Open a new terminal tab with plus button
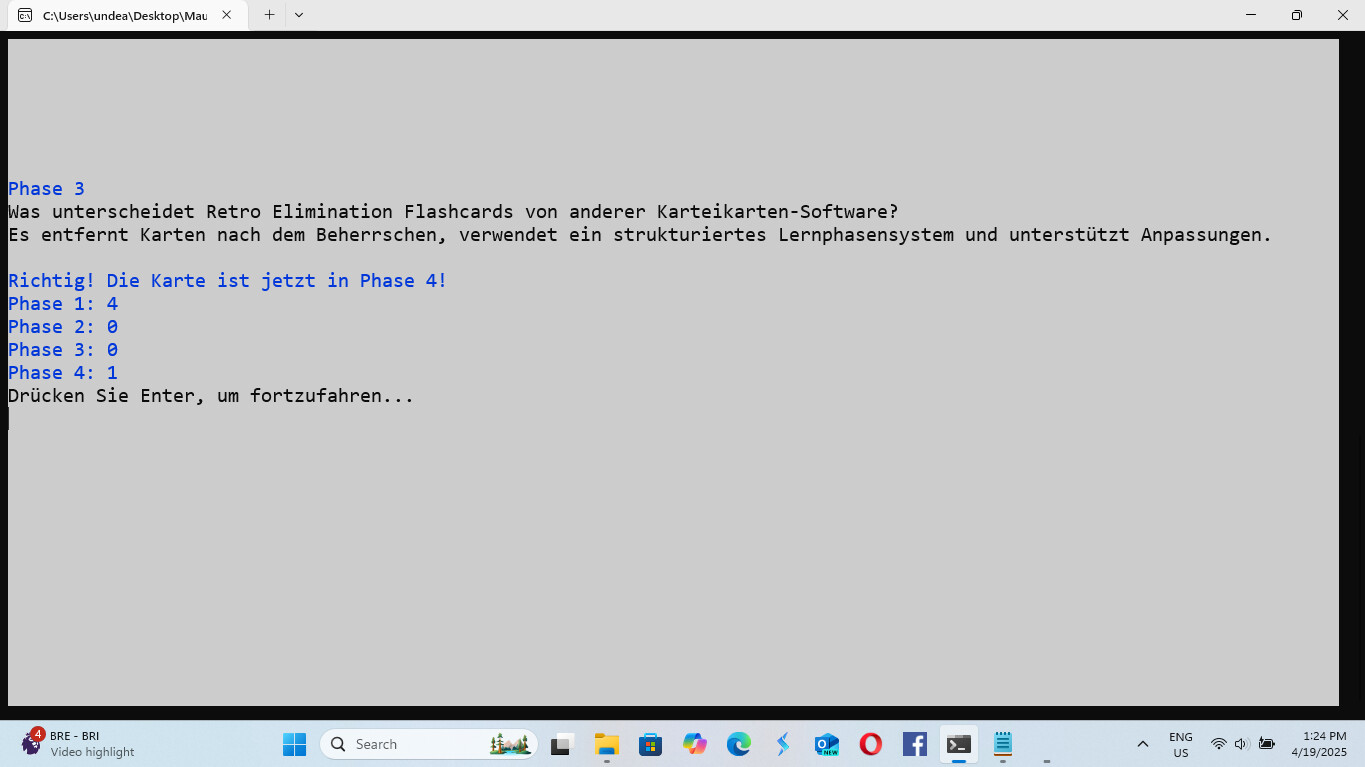The width and height of the screenshot is (1365, 767). coord(269,15)
